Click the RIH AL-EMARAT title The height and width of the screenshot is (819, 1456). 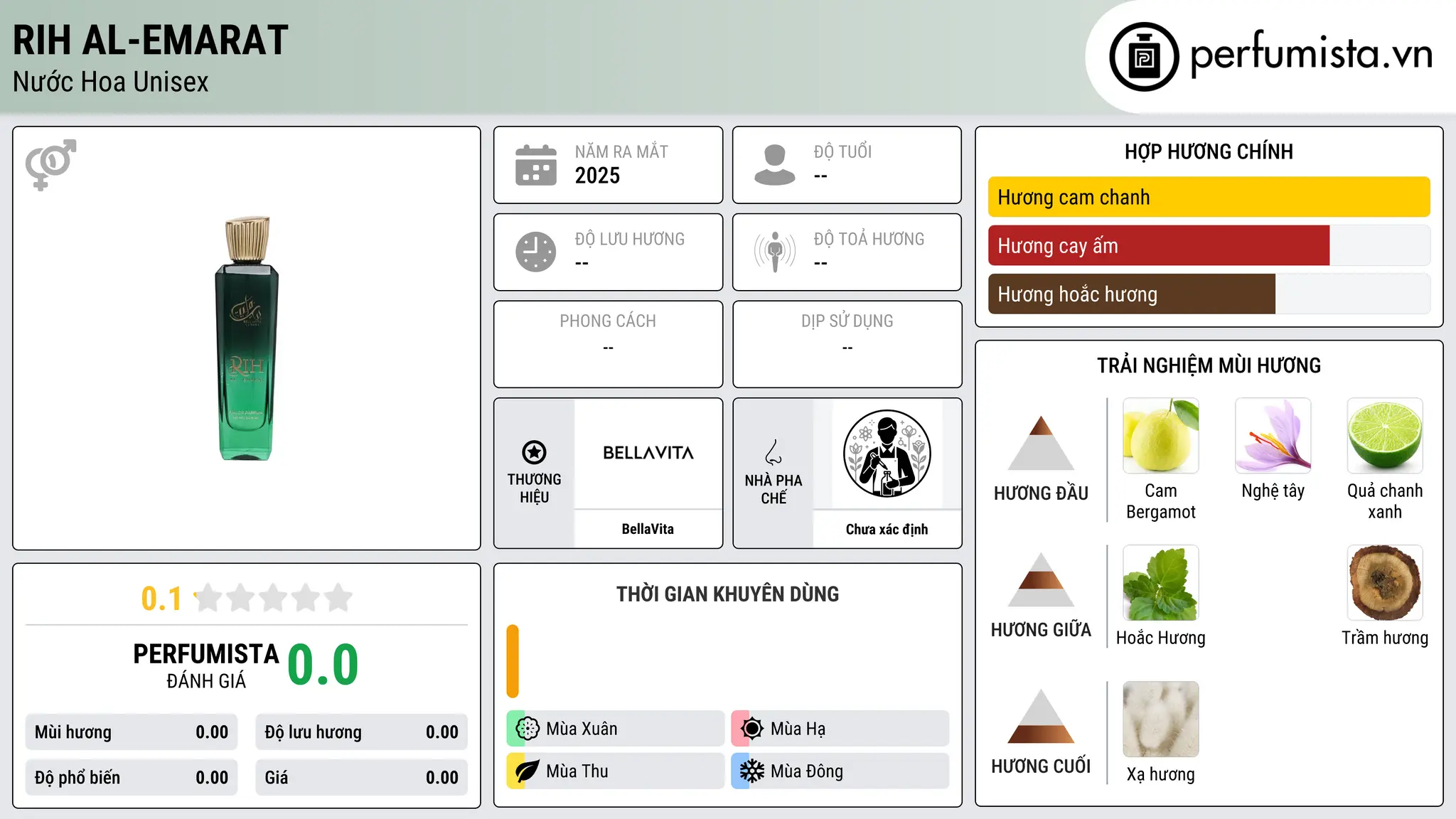pyautogui.click(x=151, y=40)
